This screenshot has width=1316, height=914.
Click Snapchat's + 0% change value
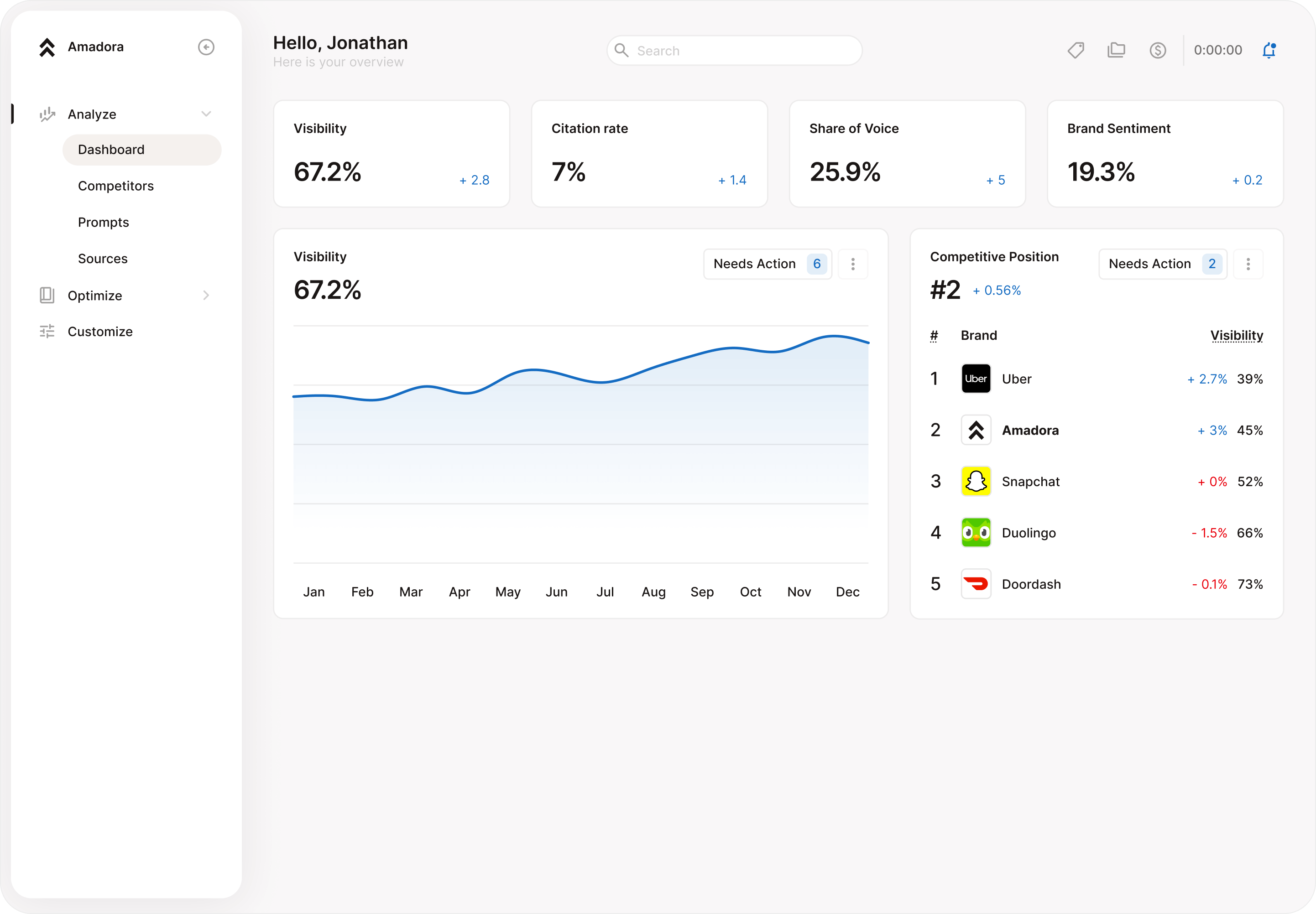point(1212,482)
